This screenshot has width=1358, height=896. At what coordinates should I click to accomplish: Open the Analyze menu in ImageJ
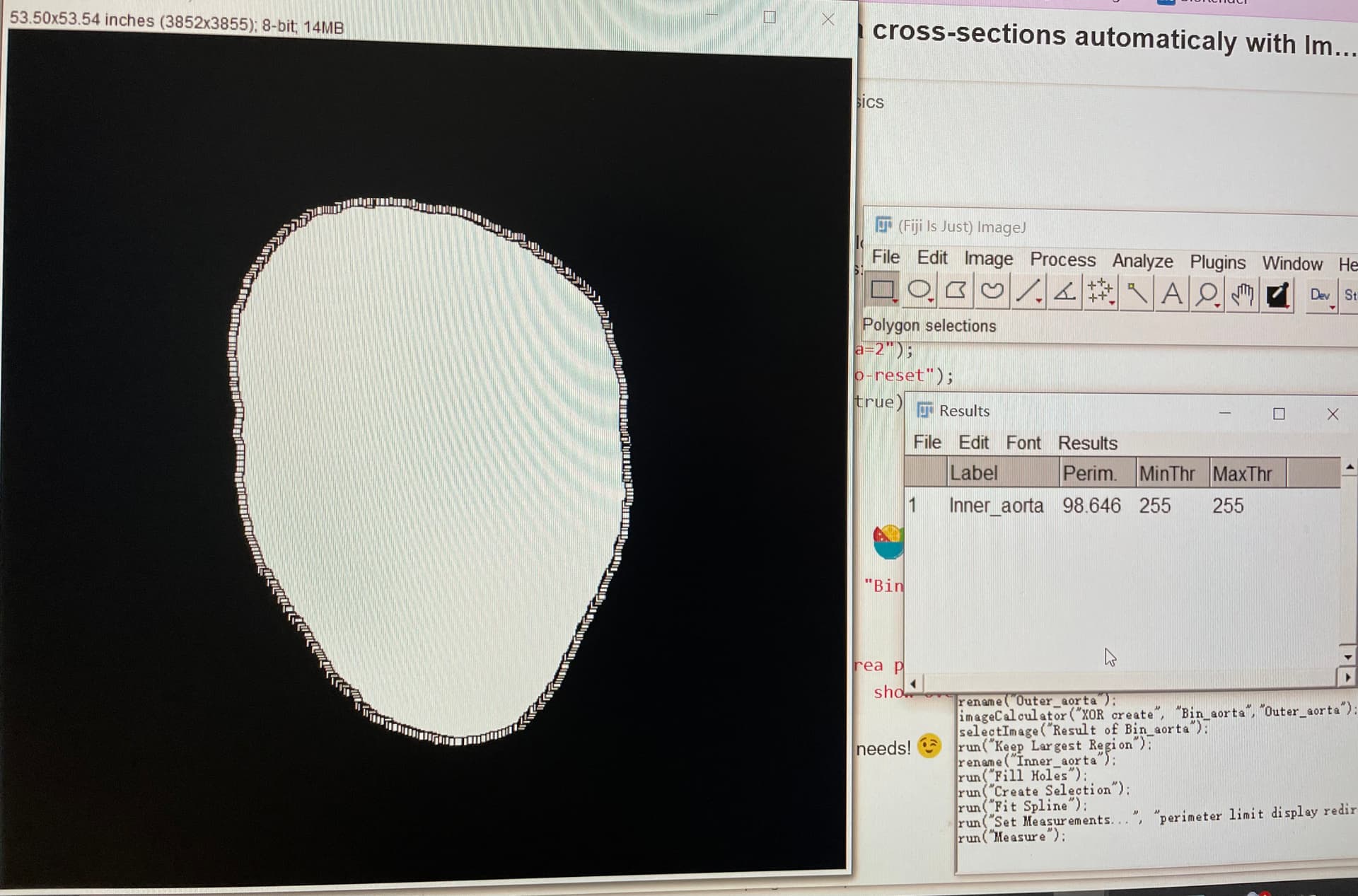1142,261
